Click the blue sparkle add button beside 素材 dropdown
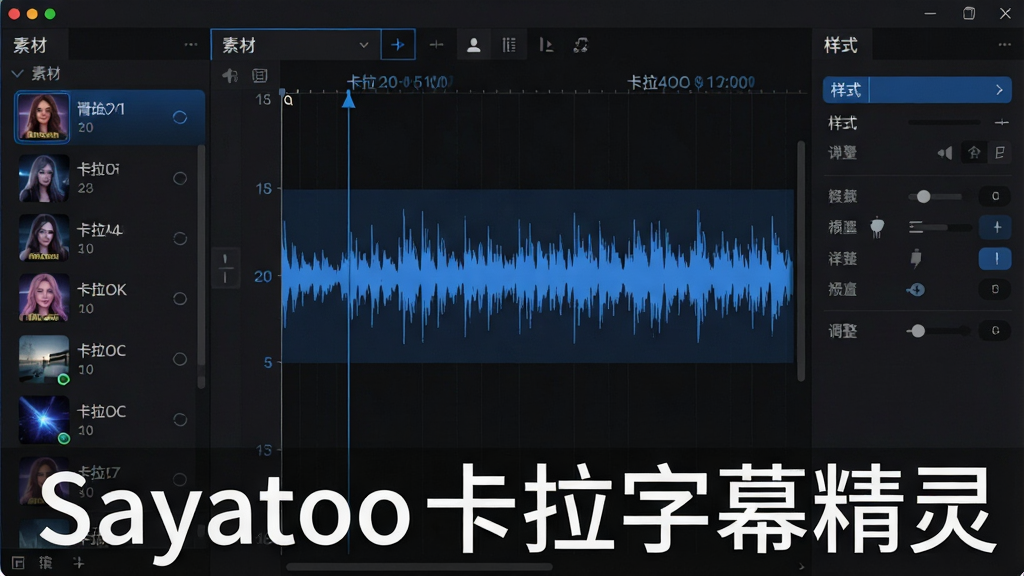1024x576 pixels. click(x=398, y=44)
